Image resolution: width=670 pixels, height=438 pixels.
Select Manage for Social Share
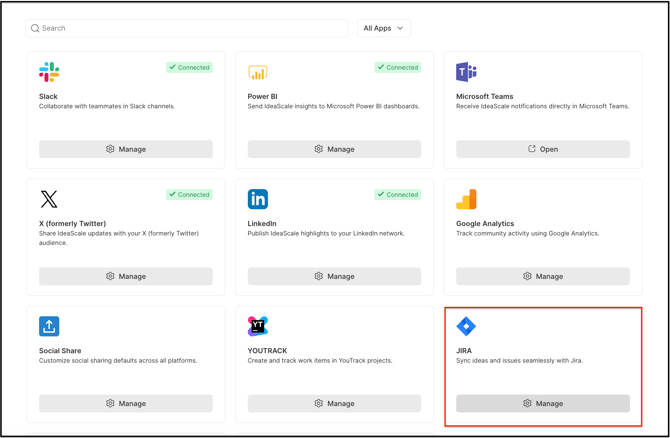tap(126, 403)
